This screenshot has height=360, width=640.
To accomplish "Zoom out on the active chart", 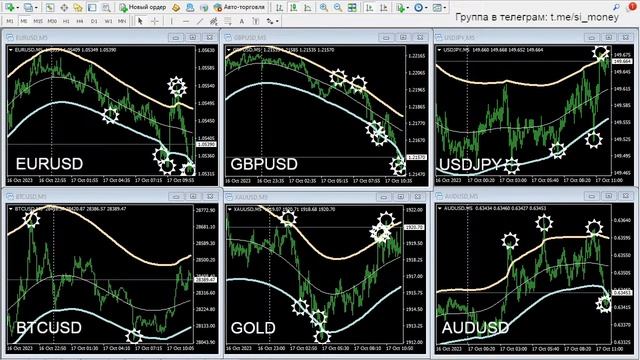I will click(338, 7).
